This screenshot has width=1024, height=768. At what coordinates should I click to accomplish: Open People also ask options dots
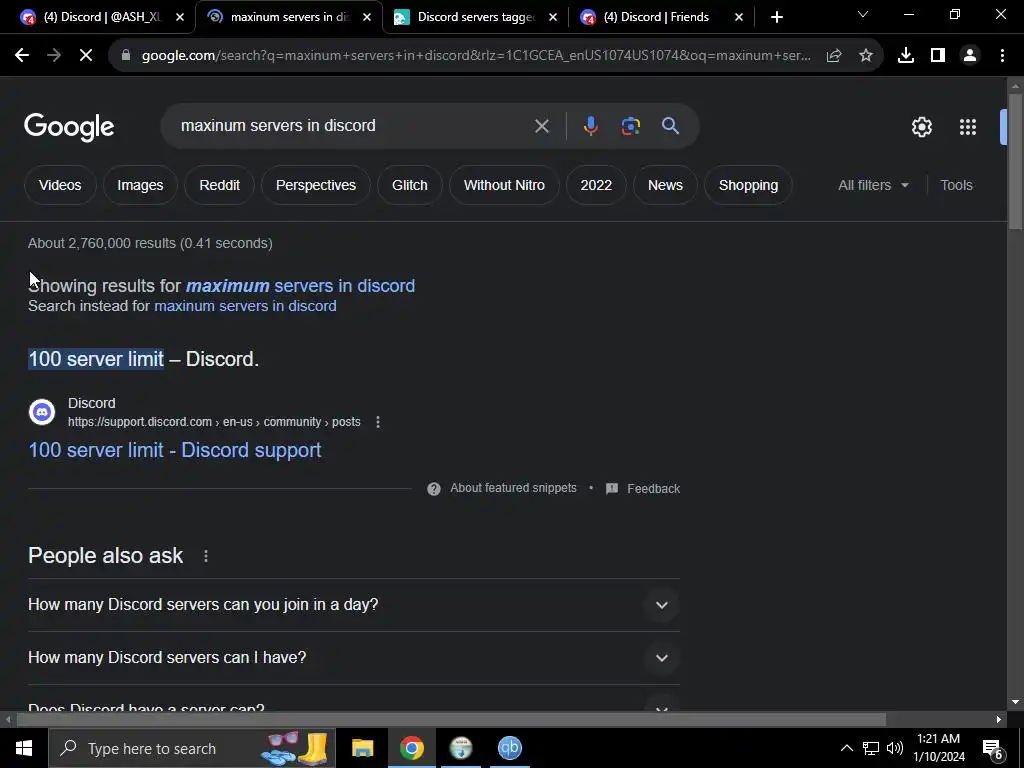click(x=206, y=556)
